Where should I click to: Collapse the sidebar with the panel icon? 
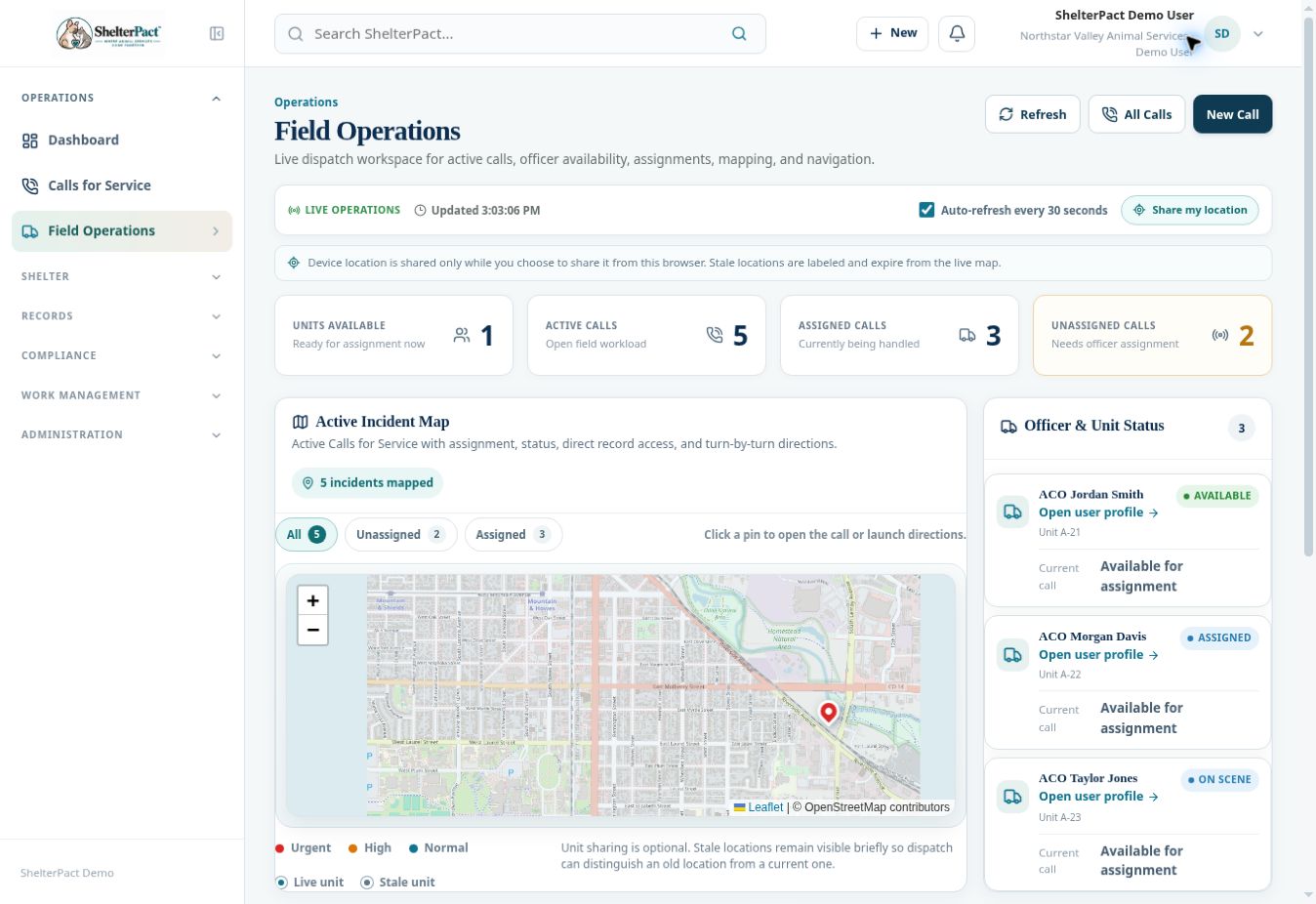(x=217, y=34)
